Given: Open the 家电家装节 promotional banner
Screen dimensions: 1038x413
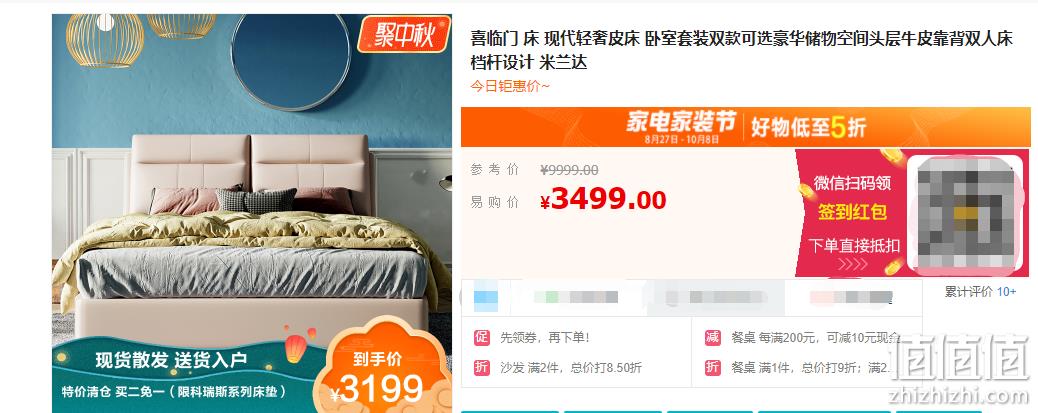Looking at the screenshot, I should [x=745, y=126].
